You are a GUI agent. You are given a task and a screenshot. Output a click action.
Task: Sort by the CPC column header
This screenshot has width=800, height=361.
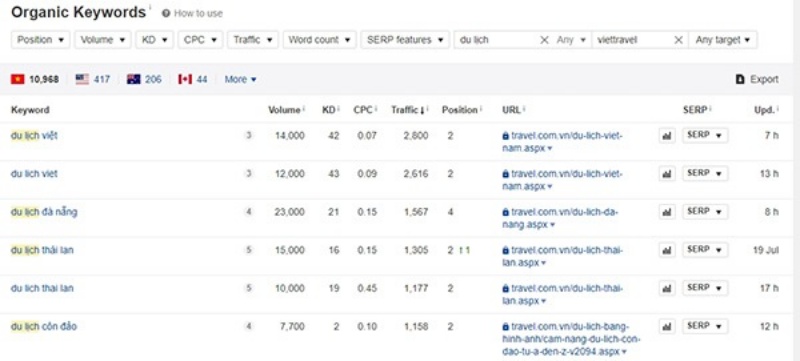tap(363, 110)
